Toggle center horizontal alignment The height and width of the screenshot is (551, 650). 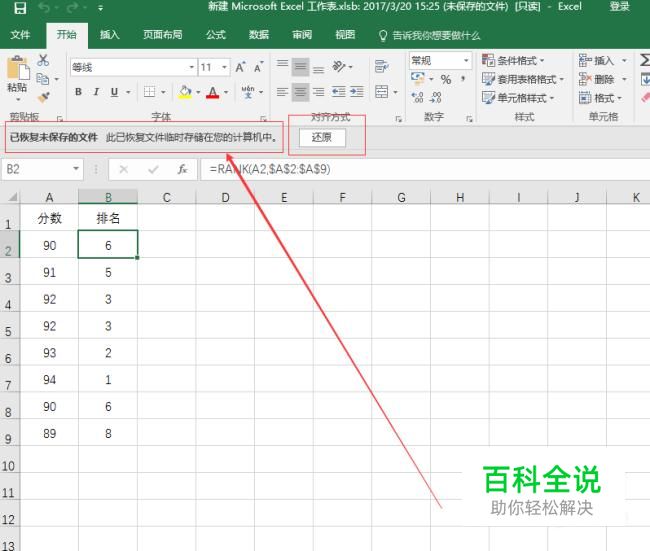tap(300, 92)
